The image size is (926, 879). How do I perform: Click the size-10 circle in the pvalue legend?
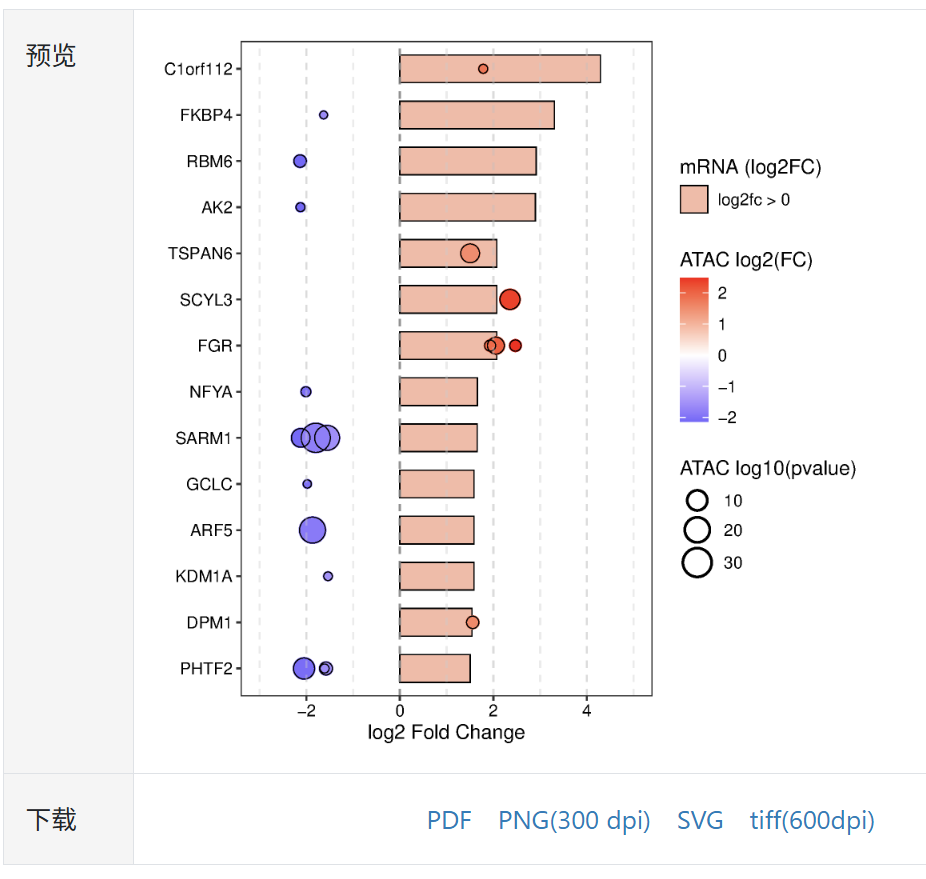point(697,500)
